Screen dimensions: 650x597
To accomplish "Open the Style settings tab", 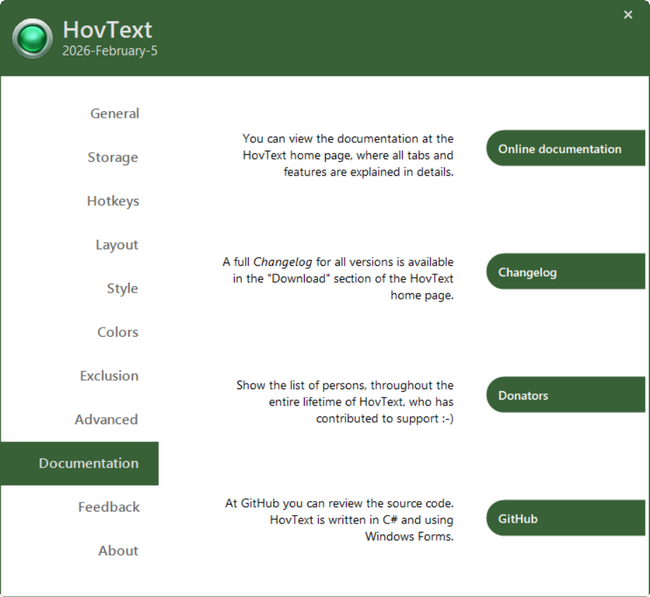I will tap(122, 289).
